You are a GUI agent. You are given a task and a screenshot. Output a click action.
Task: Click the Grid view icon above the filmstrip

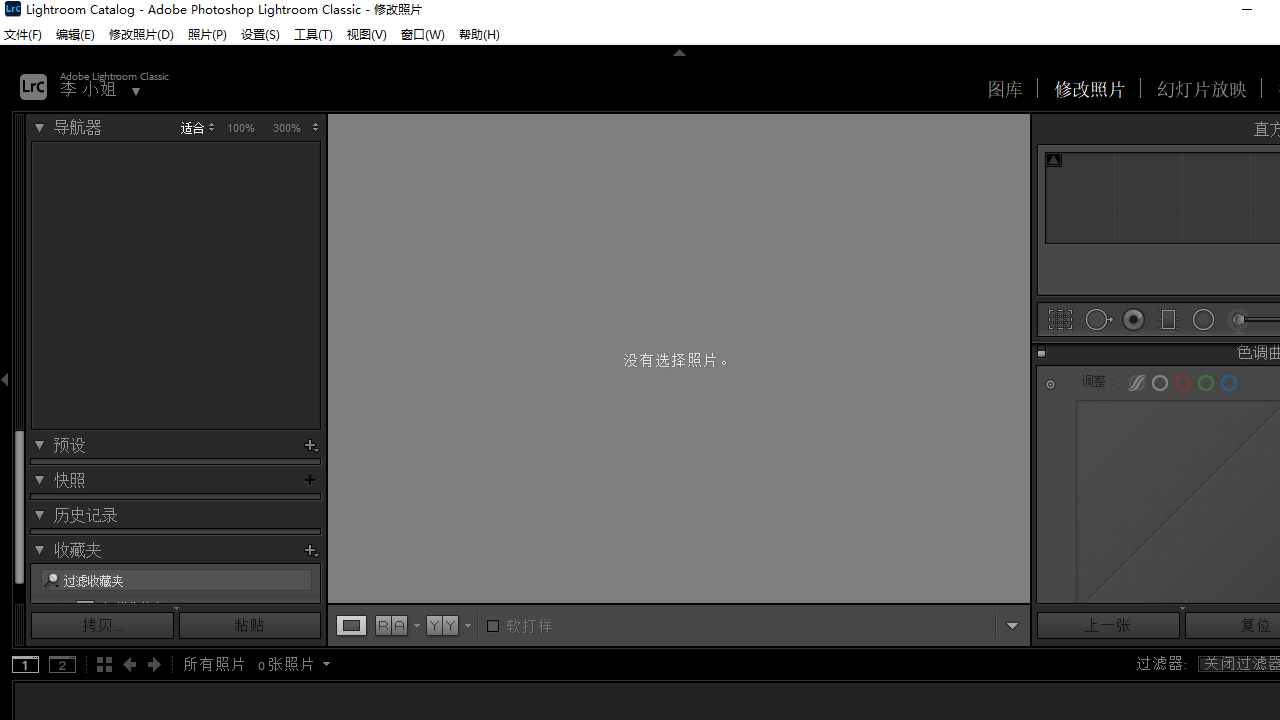pos(104,664)
